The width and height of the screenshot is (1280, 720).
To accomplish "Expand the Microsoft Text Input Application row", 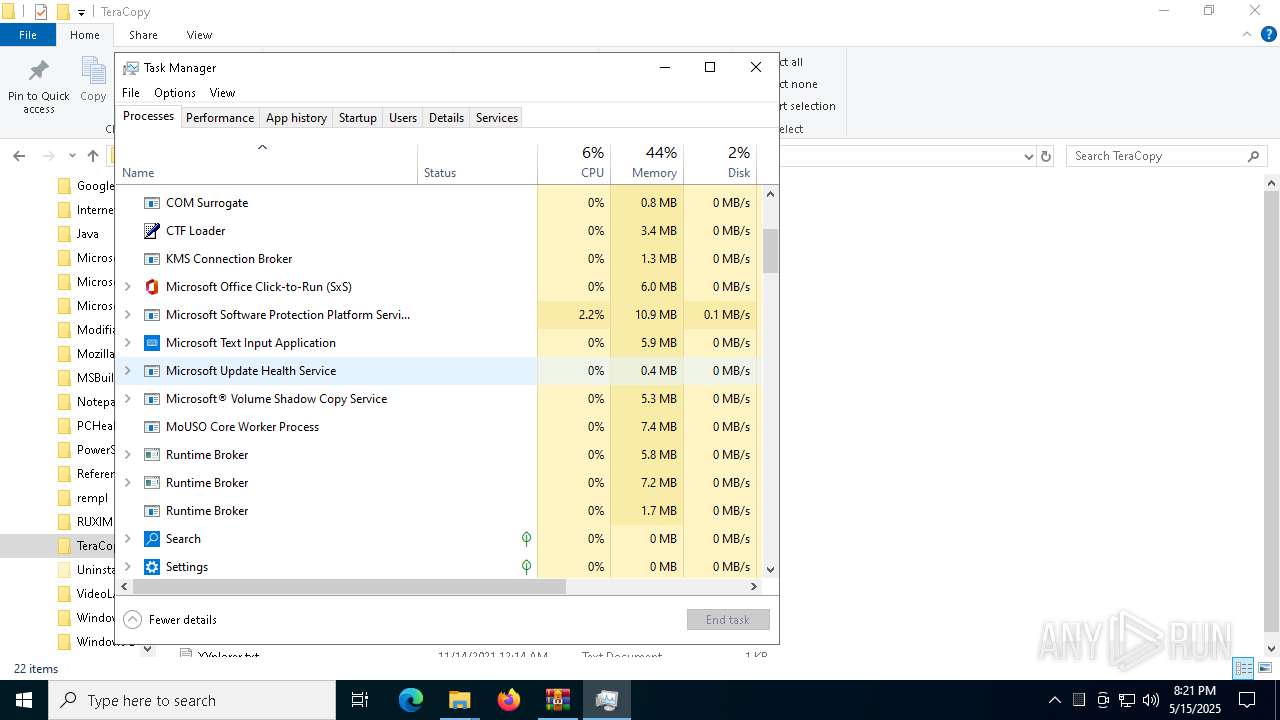I will pyautogui.click(x=127, y=343).
